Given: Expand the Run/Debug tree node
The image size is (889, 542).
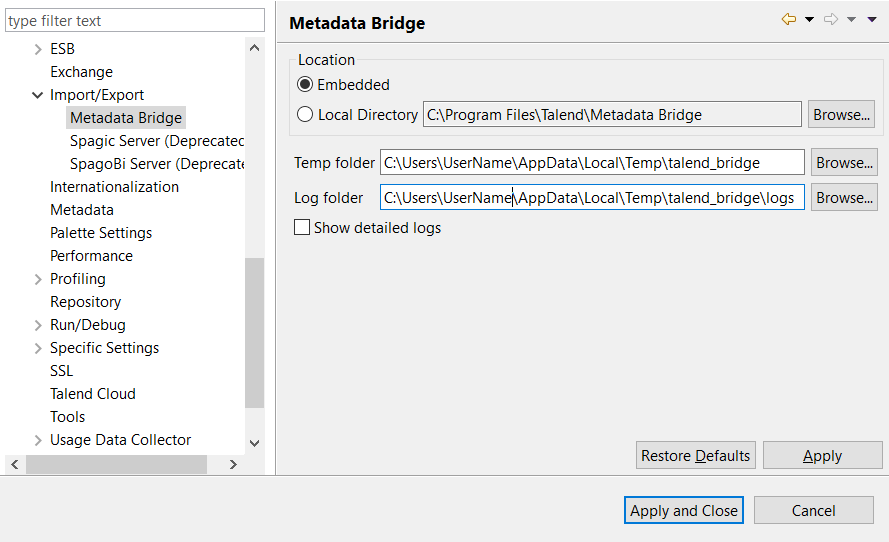Looking at the screenshot, I should tap(38, 325).
